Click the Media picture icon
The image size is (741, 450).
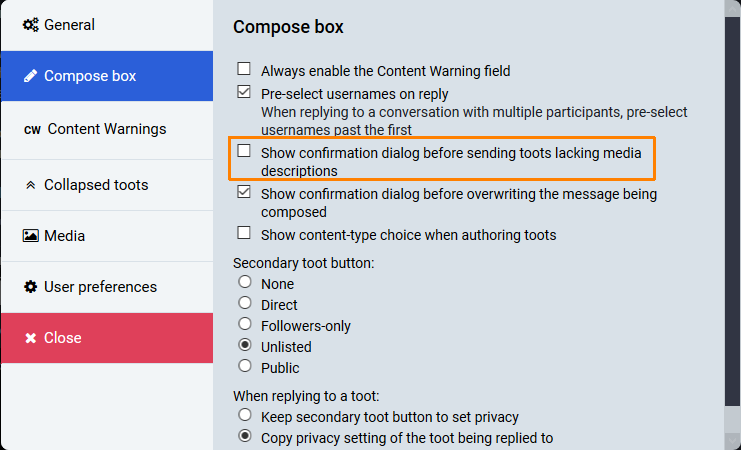[30, 236]
